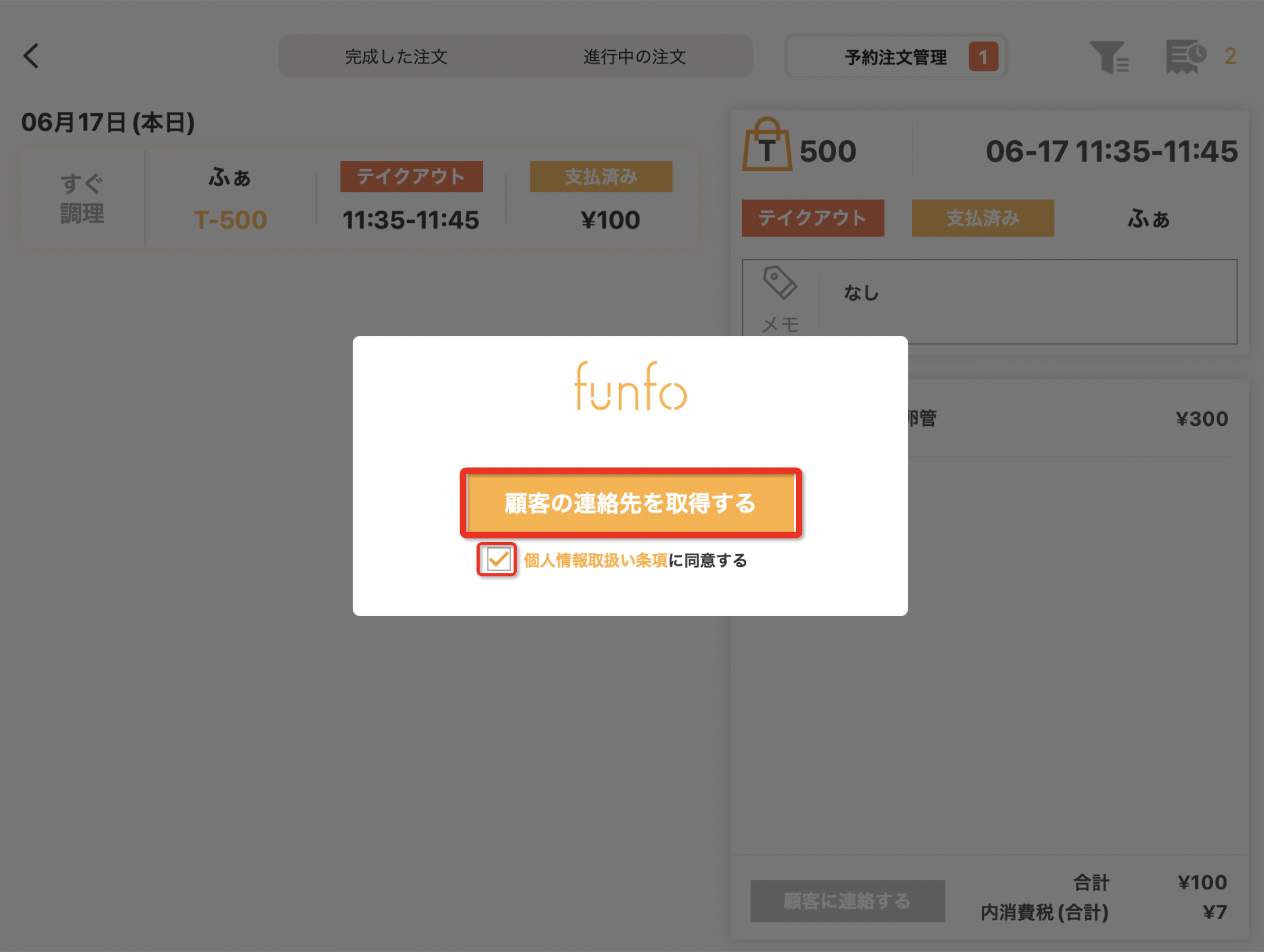Click the ¥300 item price
Image resolution: width=1264 pixels, height=952 pixels.
point(1202,419)
